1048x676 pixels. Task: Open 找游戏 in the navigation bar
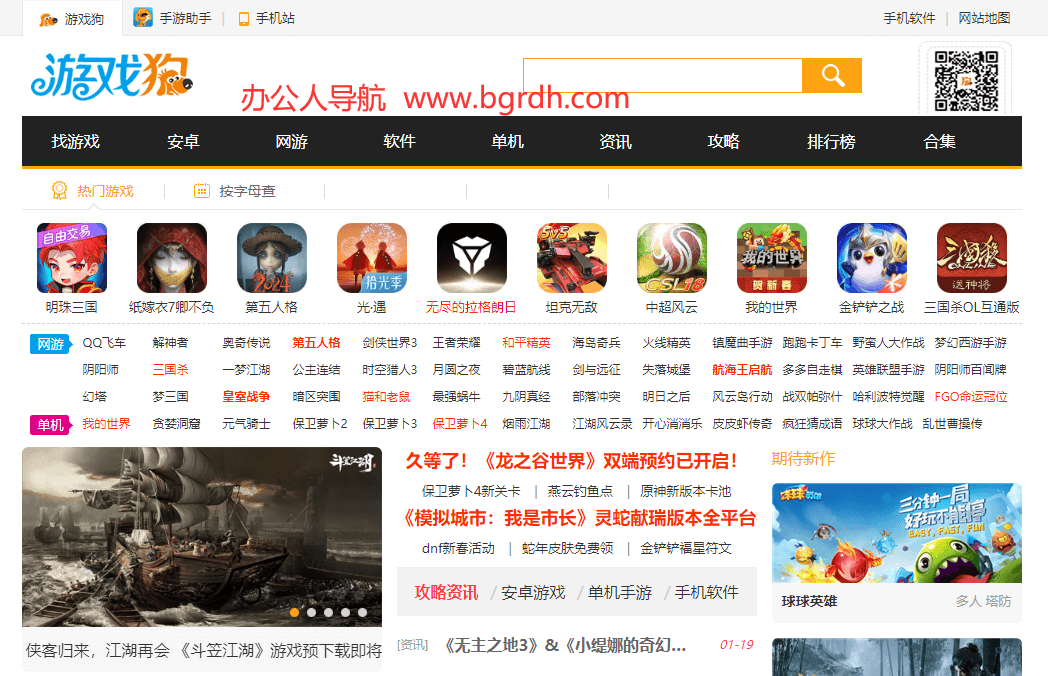pyautogui.click(x=76, y=141)
